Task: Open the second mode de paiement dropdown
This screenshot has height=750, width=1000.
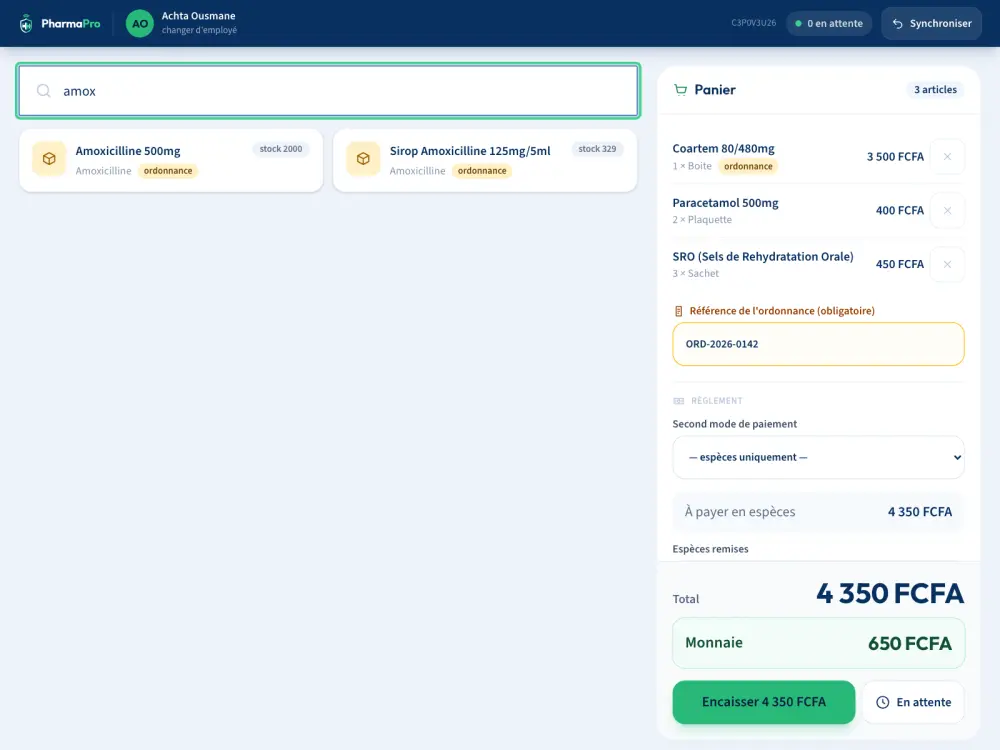Action: coord(818,457)
